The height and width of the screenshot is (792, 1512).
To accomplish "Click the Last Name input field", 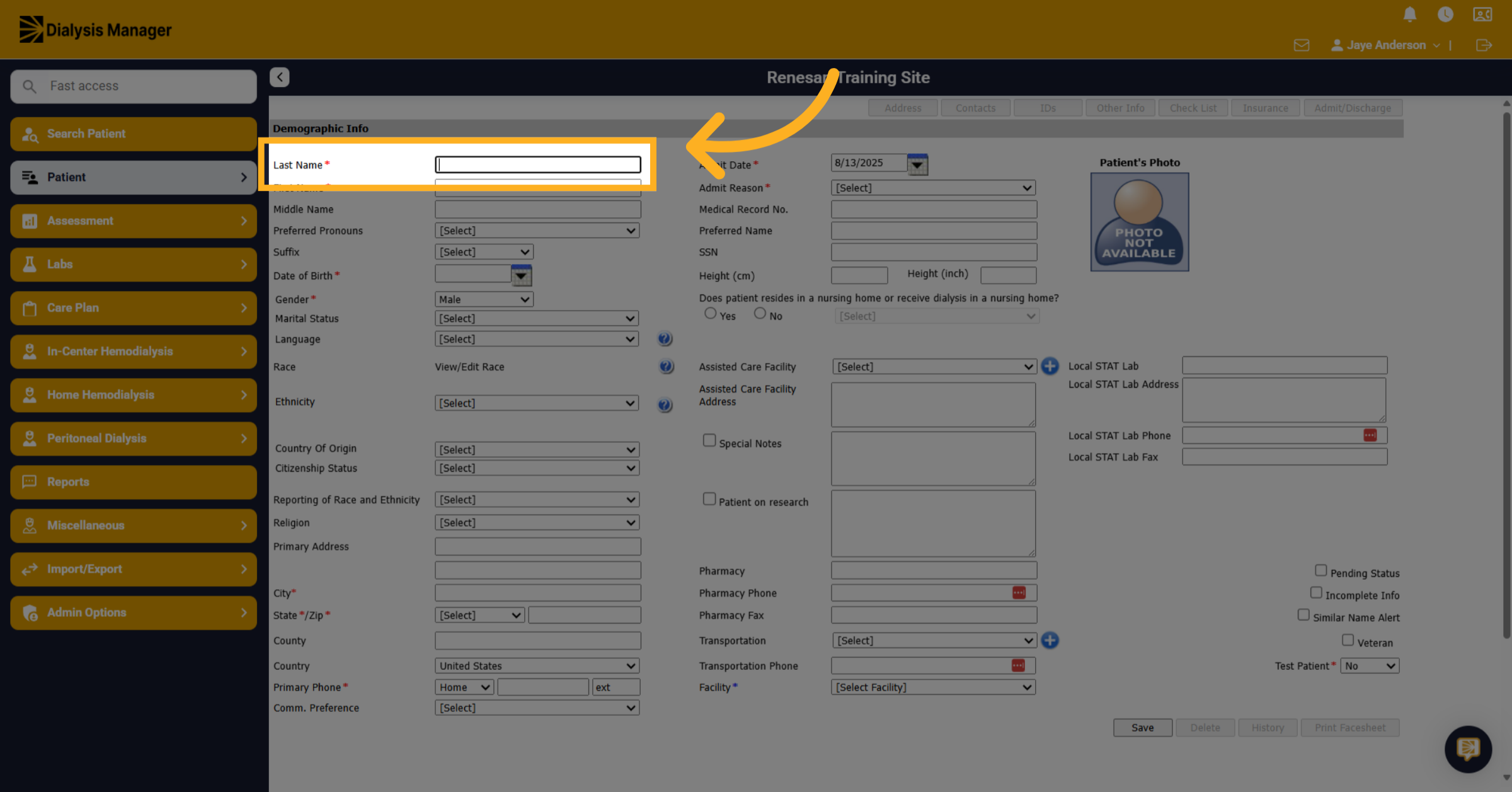I will 537,164.
